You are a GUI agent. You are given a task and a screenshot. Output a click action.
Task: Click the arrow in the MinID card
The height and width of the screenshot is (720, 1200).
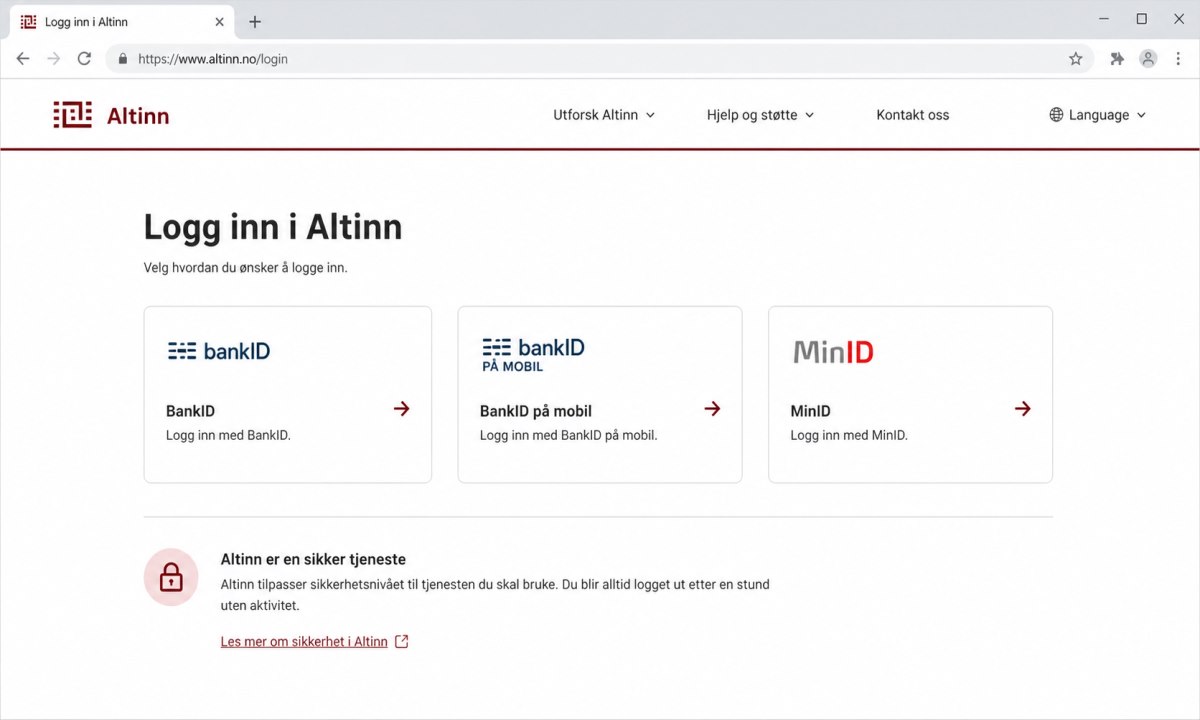[x=1022, y=409]
